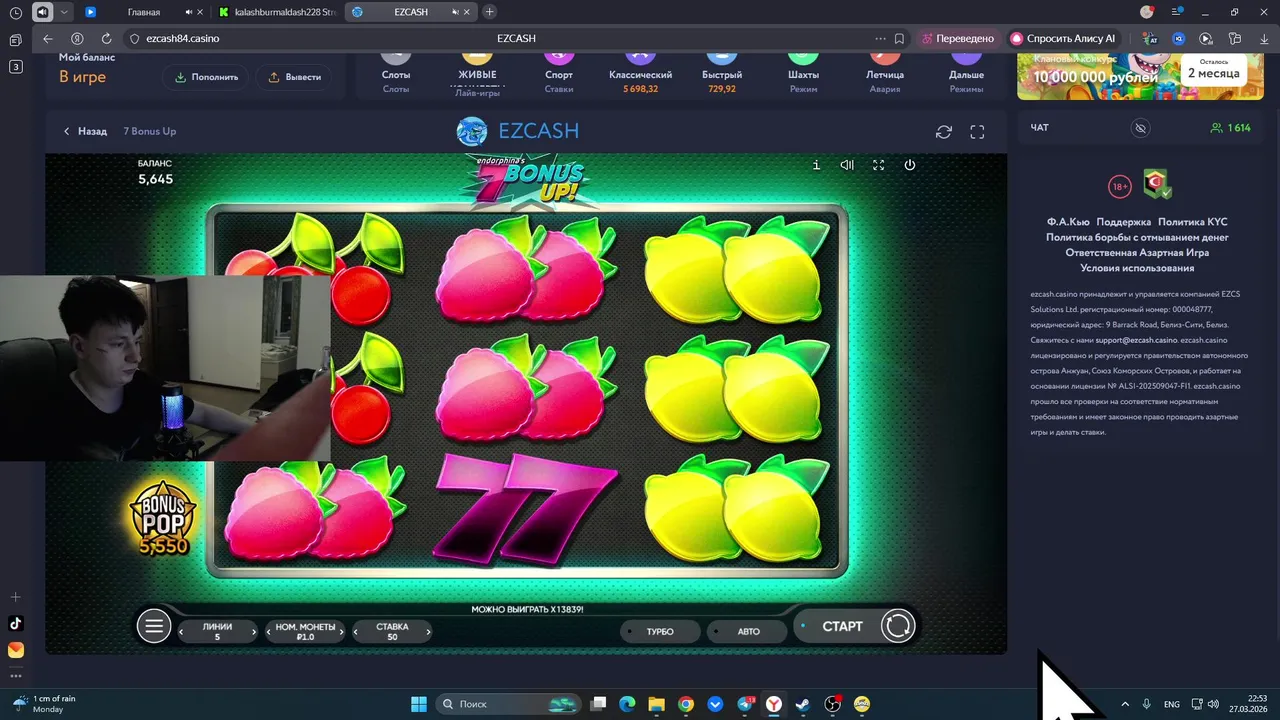The image size is (1280, 720).
Task: Open Steam from the taskbar
Action: 802,704
